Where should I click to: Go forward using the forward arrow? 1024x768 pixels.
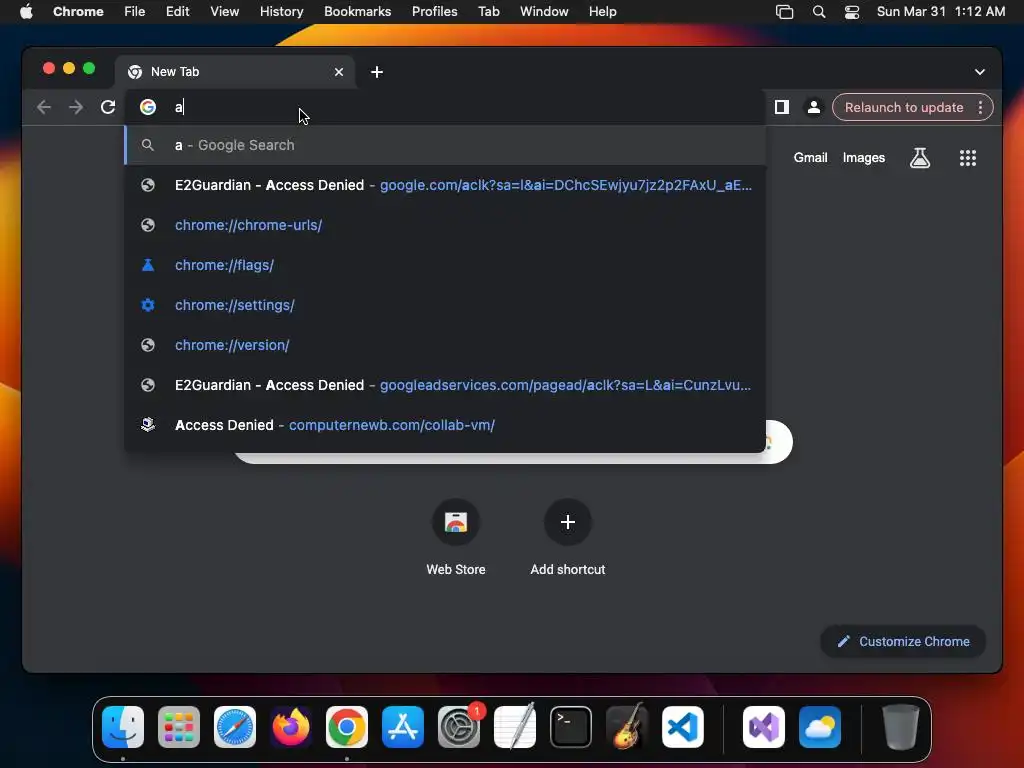(x=76, y=107)
